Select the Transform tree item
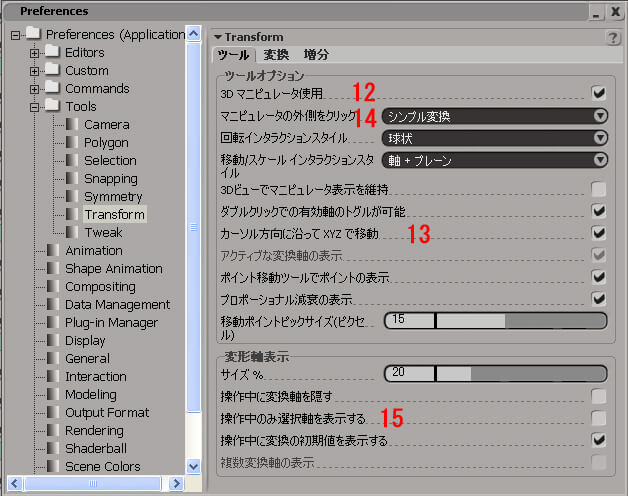628x496 pixels. pos(115,214)
